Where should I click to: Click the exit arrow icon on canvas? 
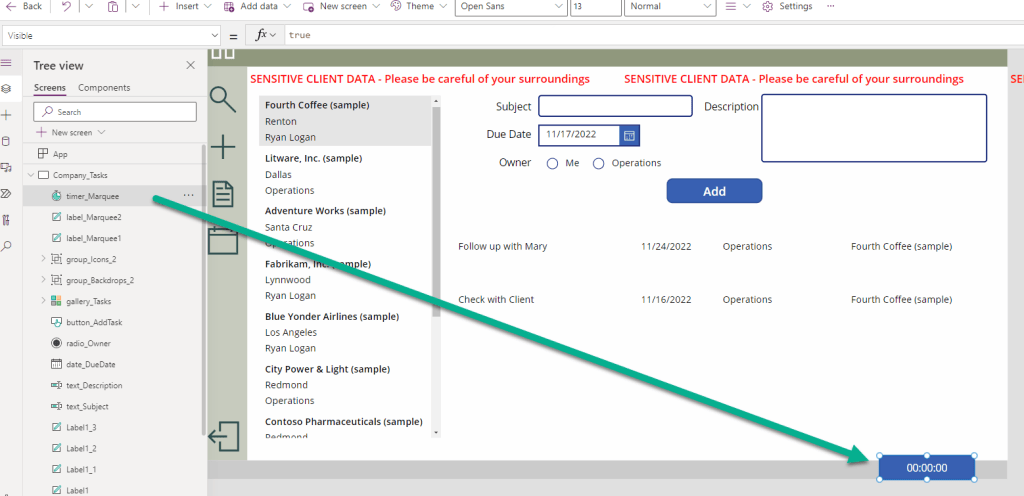[224, 436]
